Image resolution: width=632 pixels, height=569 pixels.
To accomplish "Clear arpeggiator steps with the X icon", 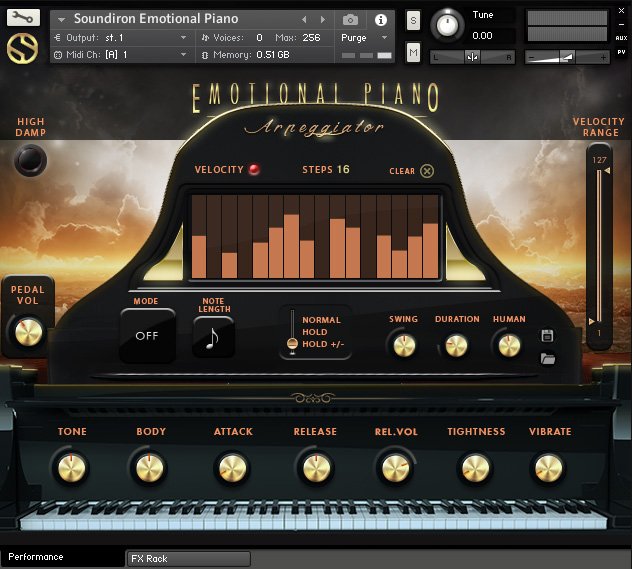I will point(428,171).
